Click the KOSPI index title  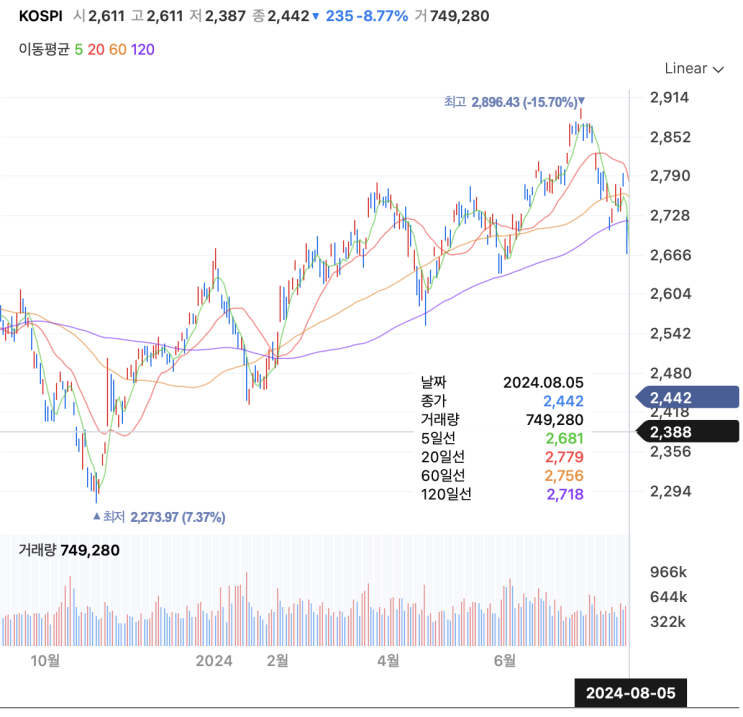41,16
